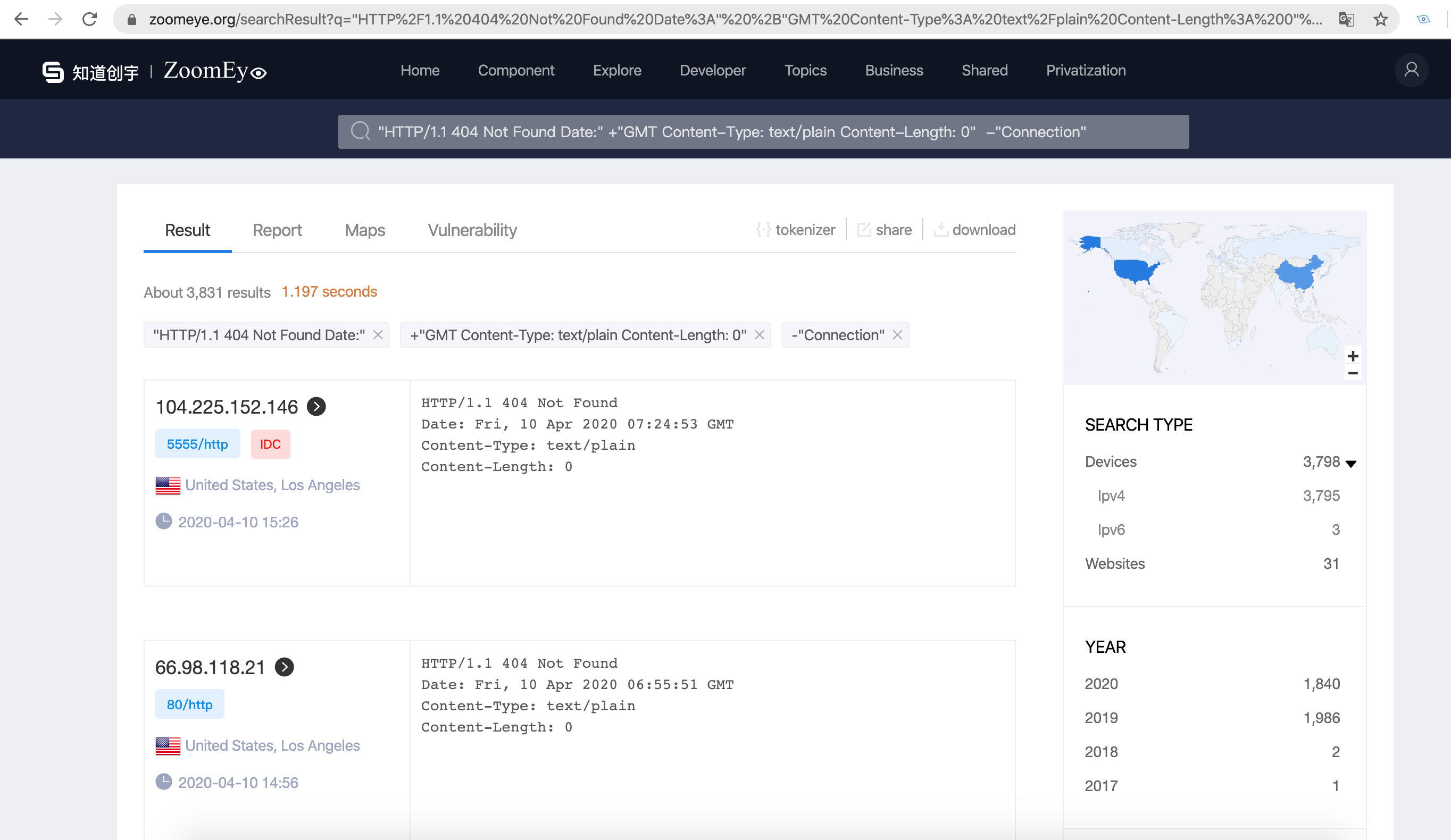The width and height of the screenshot is (1451, 840).
Task: Remove the GMT Content-Type filter tag
Action: (x=760, y=335)
